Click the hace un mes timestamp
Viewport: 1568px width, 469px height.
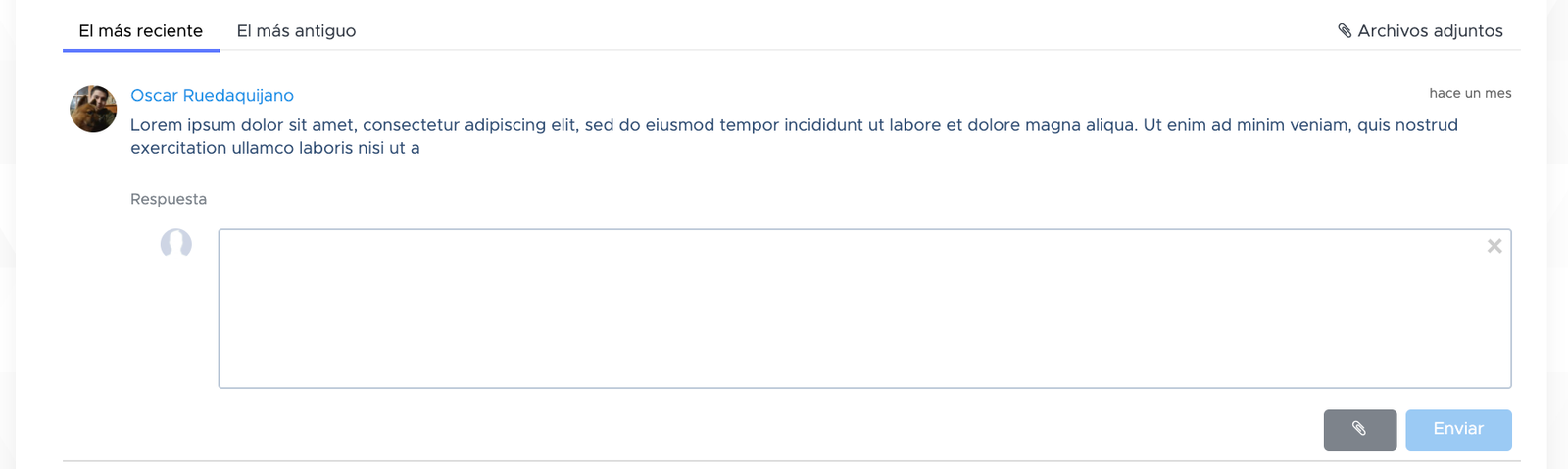[1470, 93]
